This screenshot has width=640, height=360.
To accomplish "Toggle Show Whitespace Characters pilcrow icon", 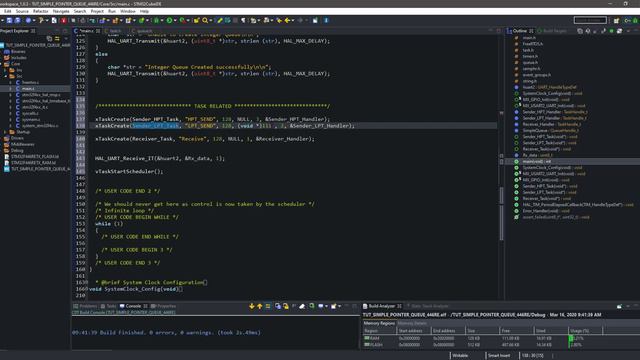I will 243,20.
